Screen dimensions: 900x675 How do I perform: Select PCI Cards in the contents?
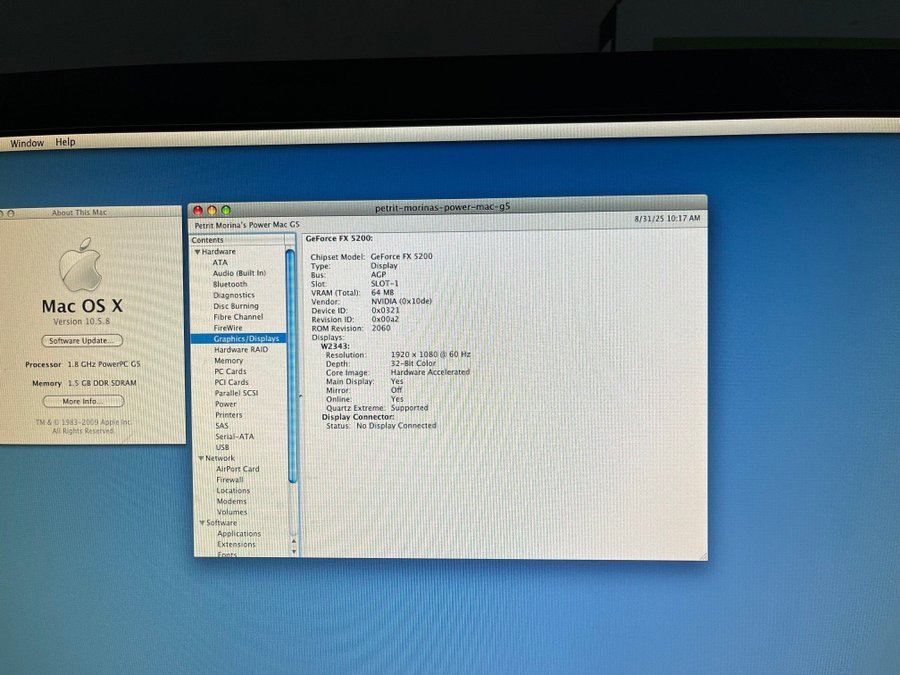pos(231,382)
